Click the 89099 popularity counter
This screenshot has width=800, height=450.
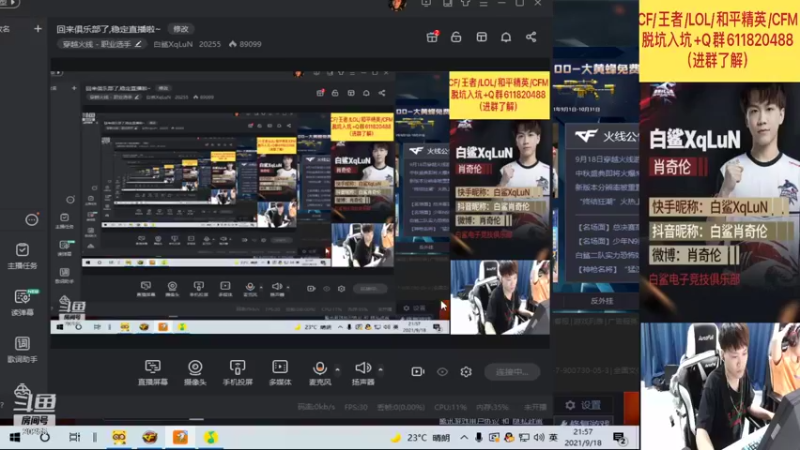click(245, 44)
